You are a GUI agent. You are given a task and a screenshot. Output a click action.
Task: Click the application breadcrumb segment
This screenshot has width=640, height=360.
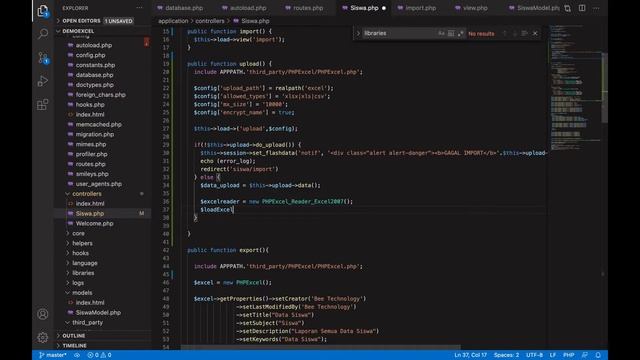[x=173, y=21]
